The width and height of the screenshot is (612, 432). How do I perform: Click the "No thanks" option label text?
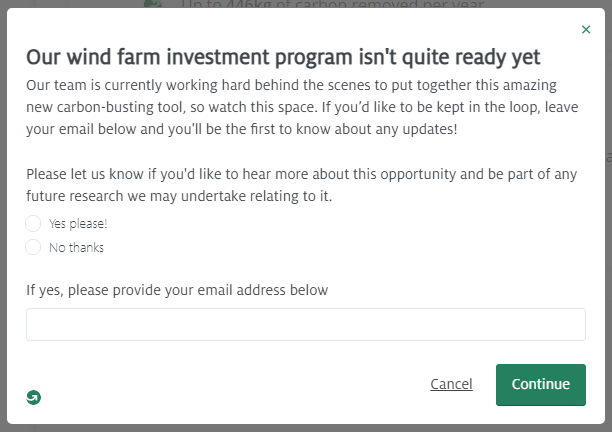tap(76, 247)
